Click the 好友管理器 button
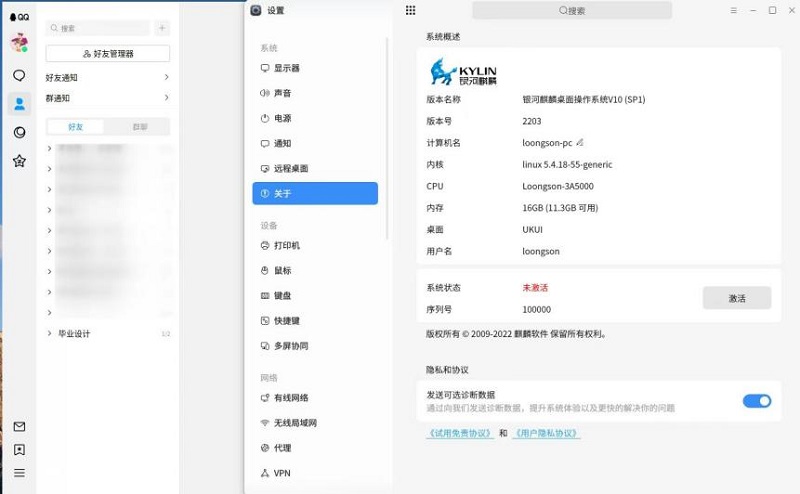 (x=108, y=53)
